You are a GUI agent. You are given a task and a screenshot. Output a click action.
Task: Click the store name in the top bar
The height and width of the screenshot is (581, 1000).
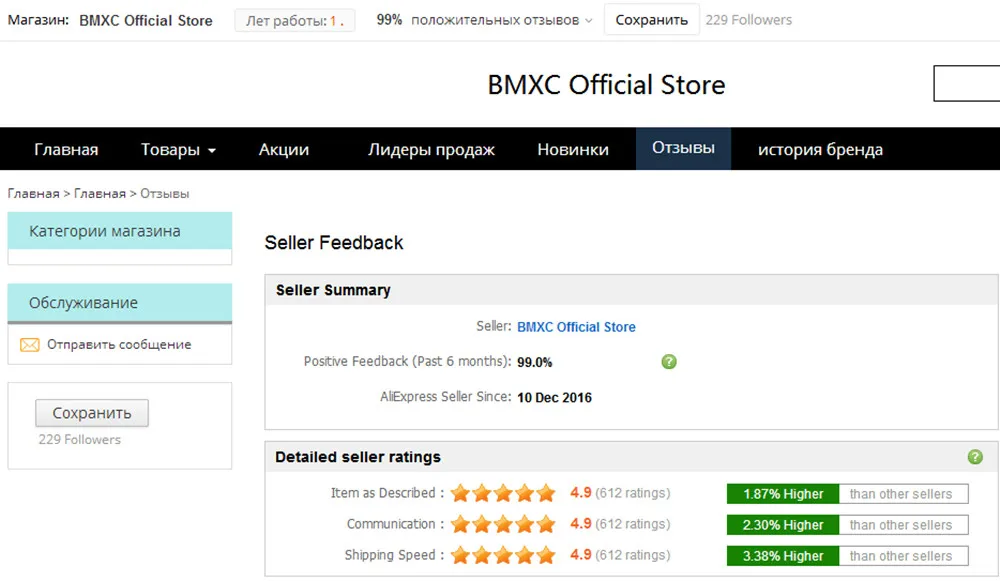pyautogui.click(x=145, y=20)
